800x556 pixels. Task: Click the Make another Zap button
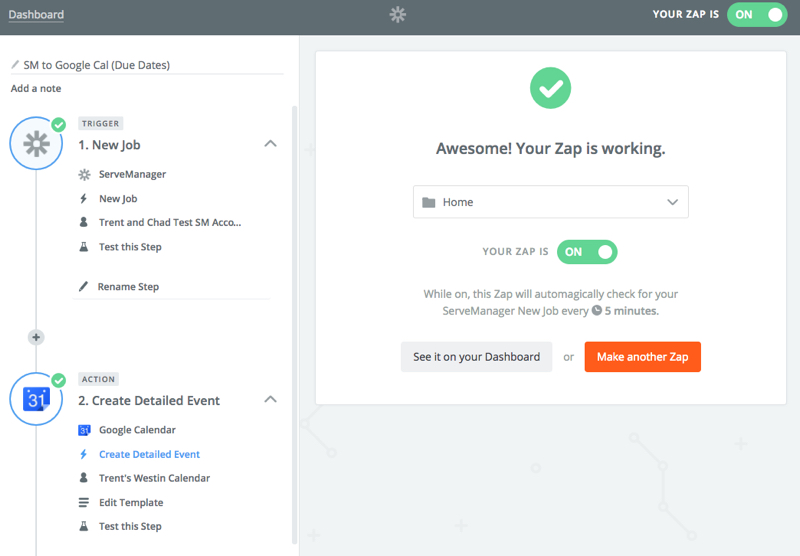tap(642, 357)
